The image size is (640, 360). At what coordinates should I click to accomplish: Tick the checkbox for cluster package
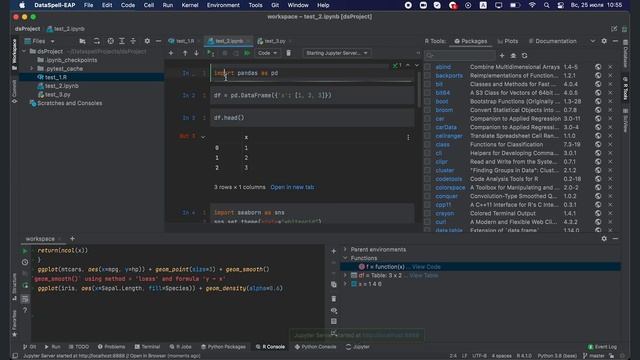427,170
